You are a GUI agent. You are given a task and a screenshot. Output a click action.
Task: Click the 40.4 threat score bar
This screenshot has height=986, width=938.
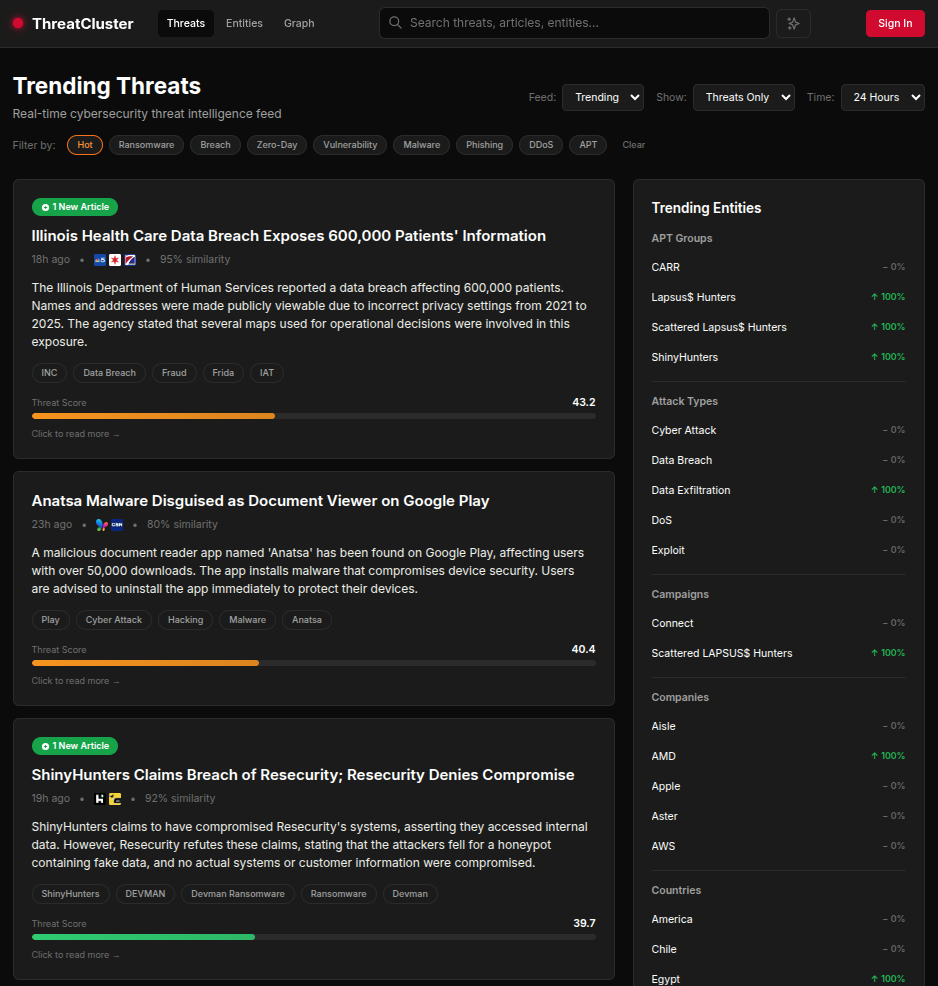click(x=314, y=663)
